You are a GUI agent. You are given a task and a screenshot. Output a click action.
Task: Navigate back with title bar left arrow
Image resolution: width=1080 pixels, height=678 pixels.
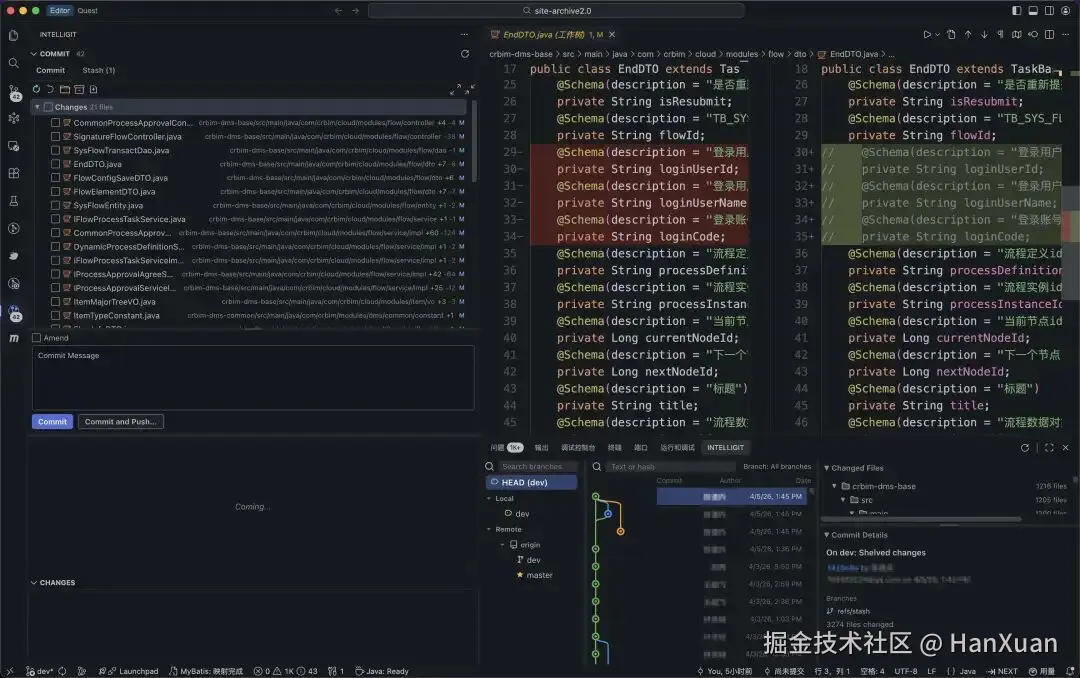click(338, 10)
